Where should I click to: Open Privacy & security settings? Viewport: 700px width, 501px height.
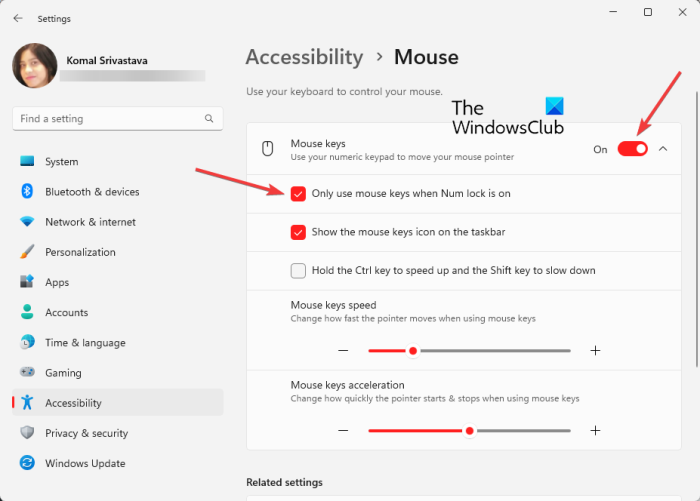(86, 433)
